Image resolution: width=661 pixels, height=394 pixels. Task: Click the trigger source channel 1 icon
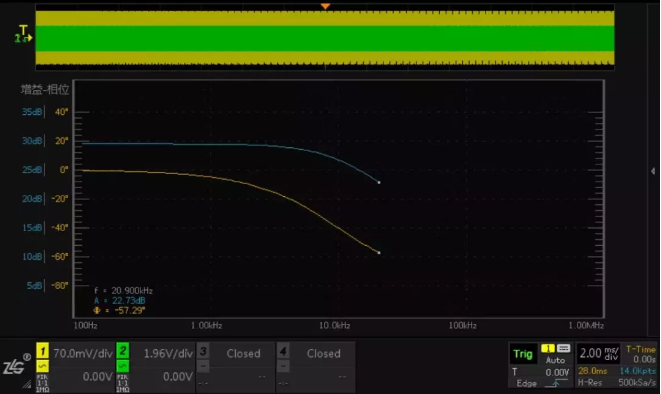coord(548,348)
